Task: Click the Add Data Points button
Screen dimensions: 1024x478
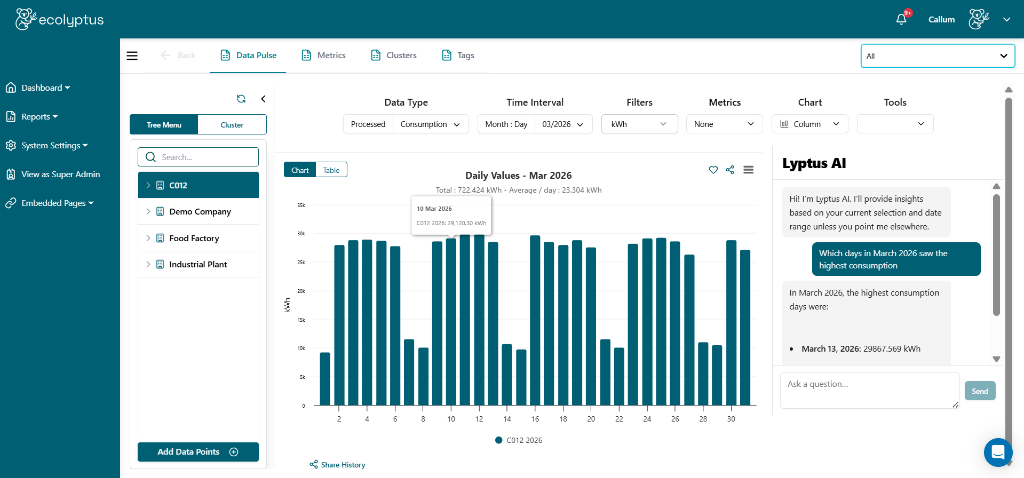Action: tap(198, 452)
